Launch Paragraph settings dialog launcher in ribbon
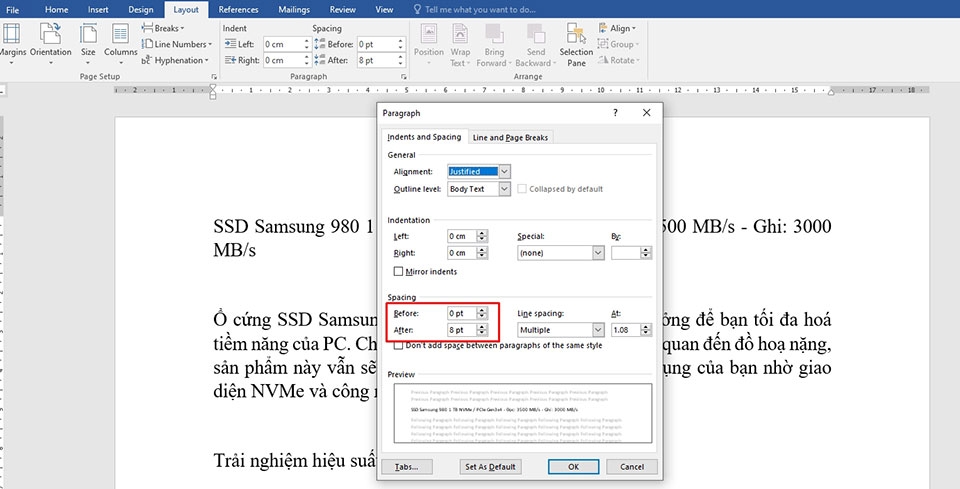Image resolution: width=960 pixels, height=489 pixels. pyautogui.click(x=404, y=77)
